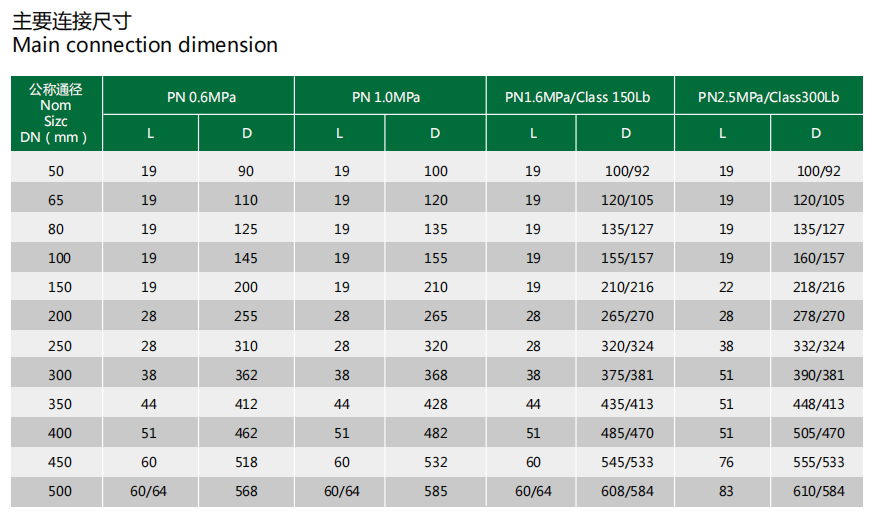Click the Chinese title '主要连接尺寸'

[72, 18]
